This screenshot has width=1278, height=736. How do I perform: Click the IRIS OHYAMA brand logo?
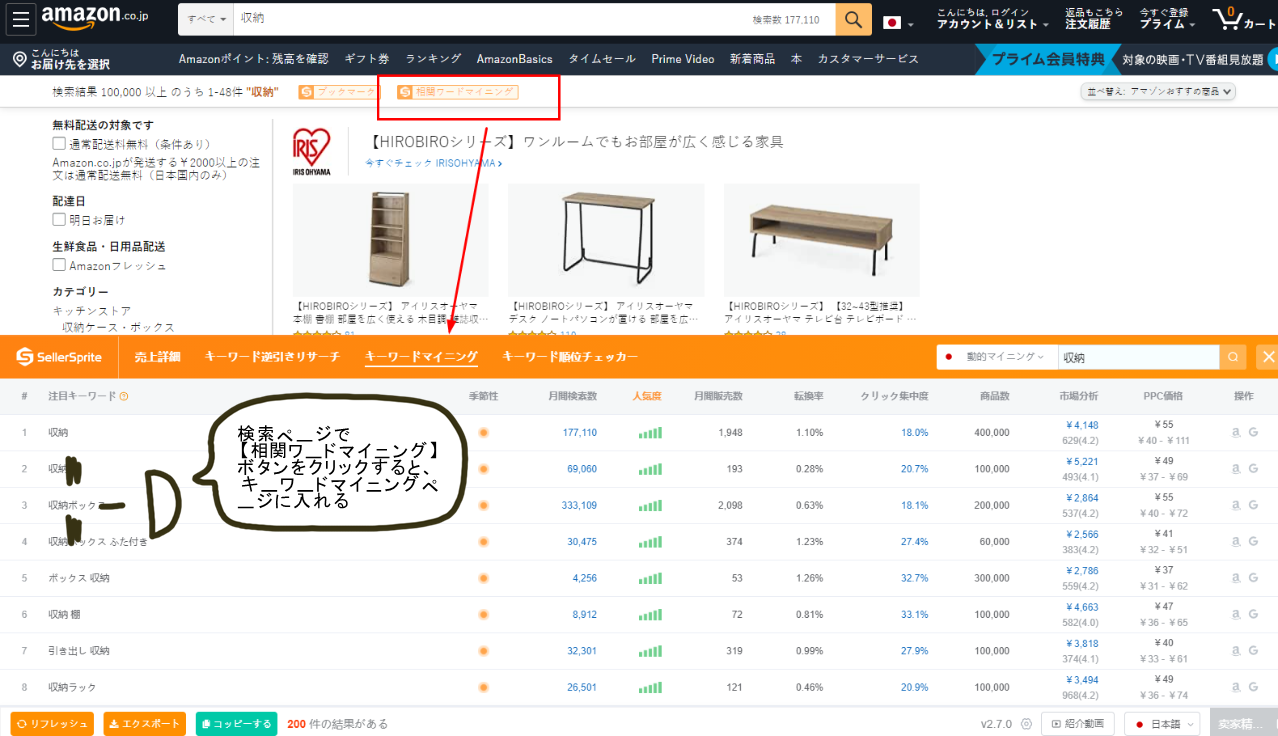[311, 151]
